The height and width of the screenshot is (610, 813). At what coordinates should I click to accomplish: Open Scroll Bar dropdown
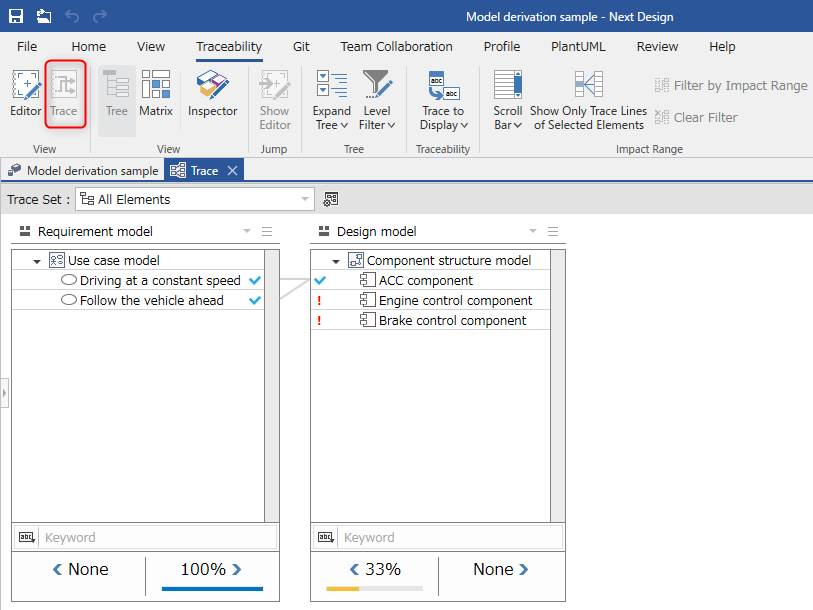[x=508, y=100]
